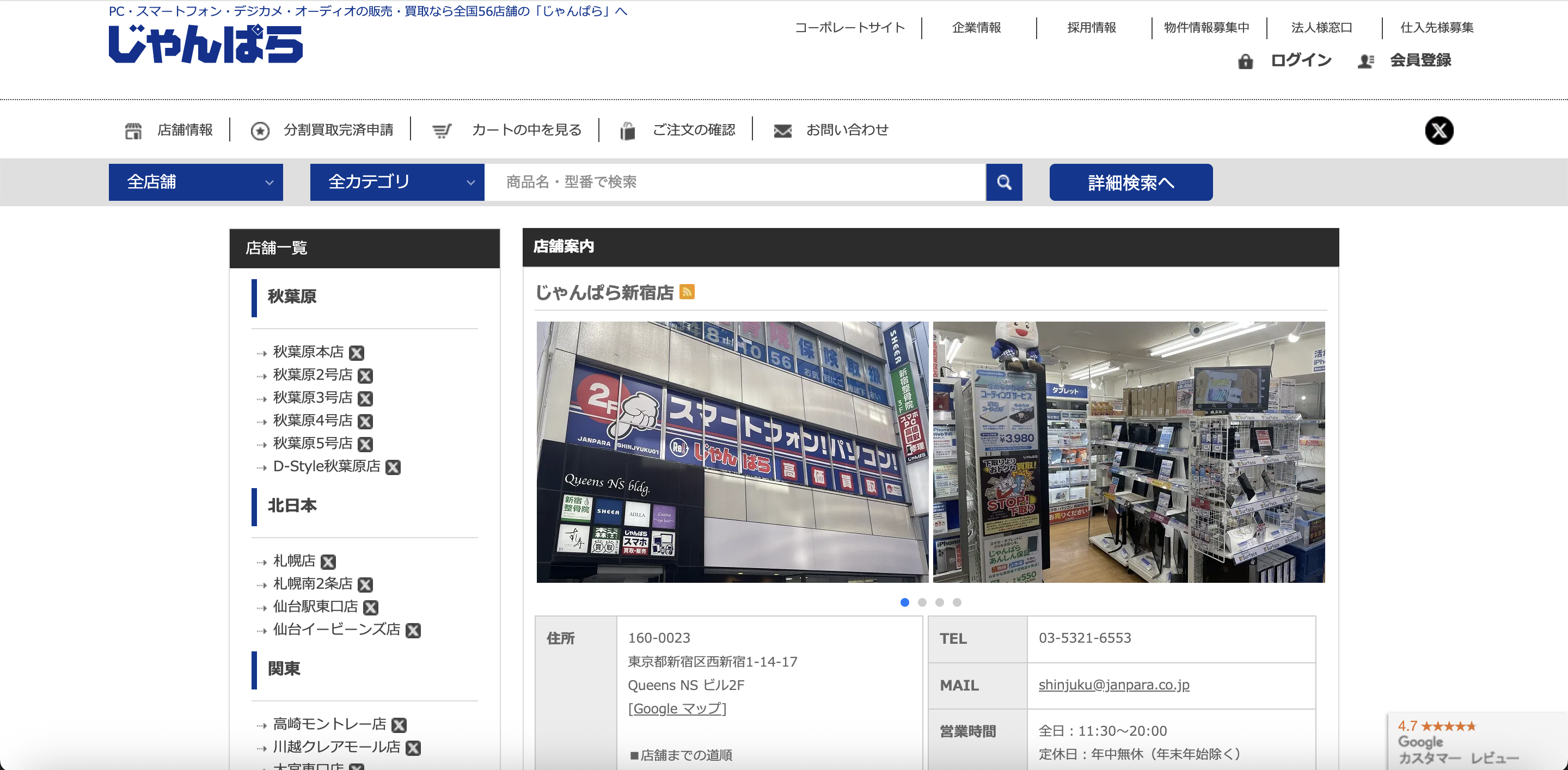Screen dimensions: 1568x770
Task: Open the 全カテゴリ category dropdown
Action: [x=397, y=182]
